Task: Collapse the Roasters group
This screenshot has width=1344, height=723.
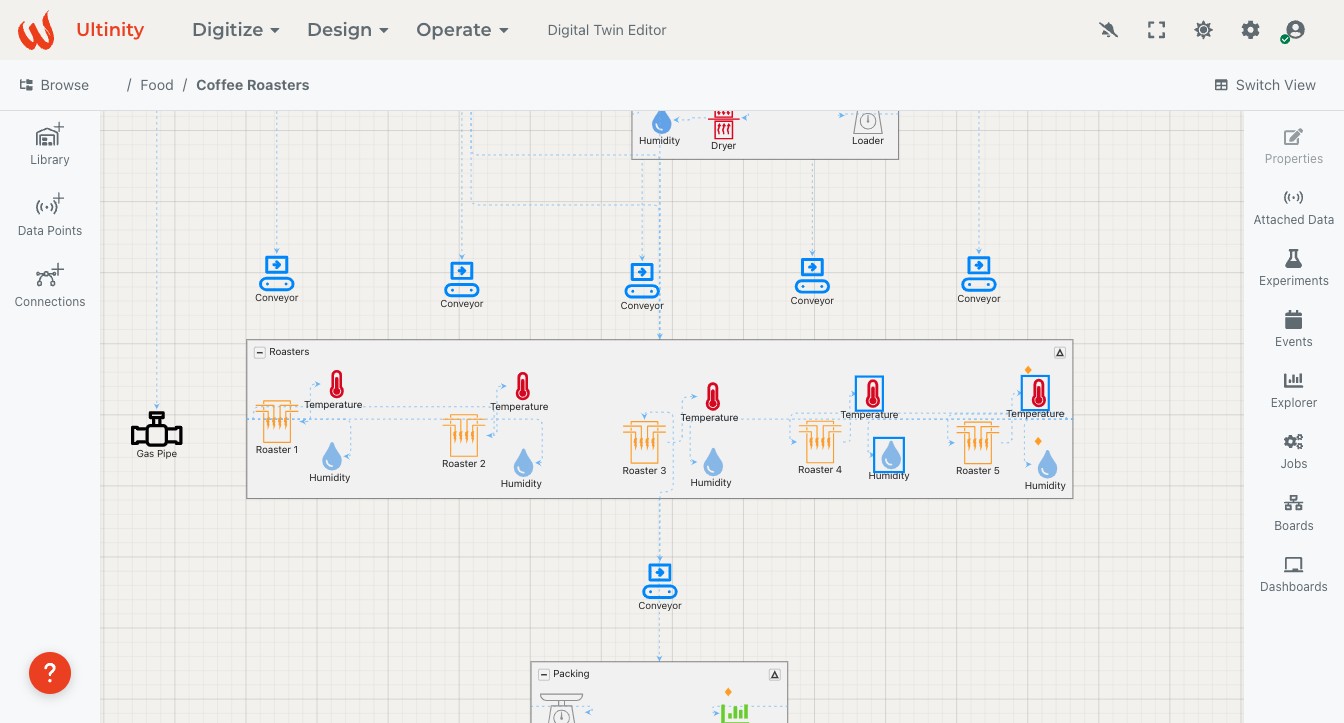Action: click(260, 352)
